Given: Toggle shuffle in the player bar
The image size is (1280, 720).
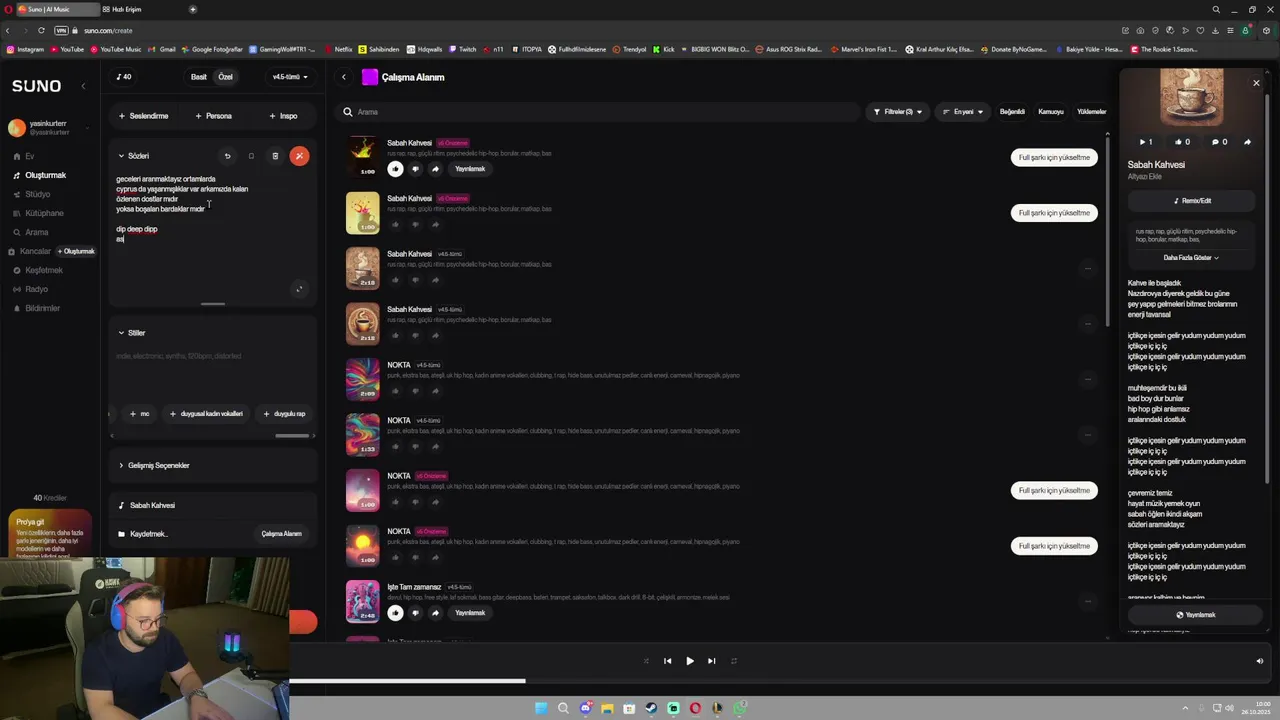Looking at the screenshot, I should pyautogui.click(x=645, y=661).
